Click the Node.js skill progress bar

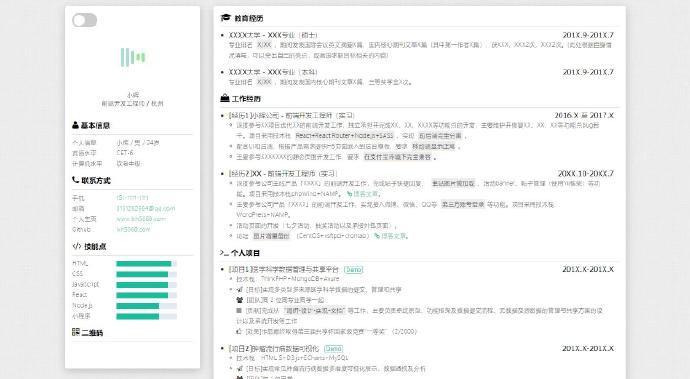[x=147, y=306]
